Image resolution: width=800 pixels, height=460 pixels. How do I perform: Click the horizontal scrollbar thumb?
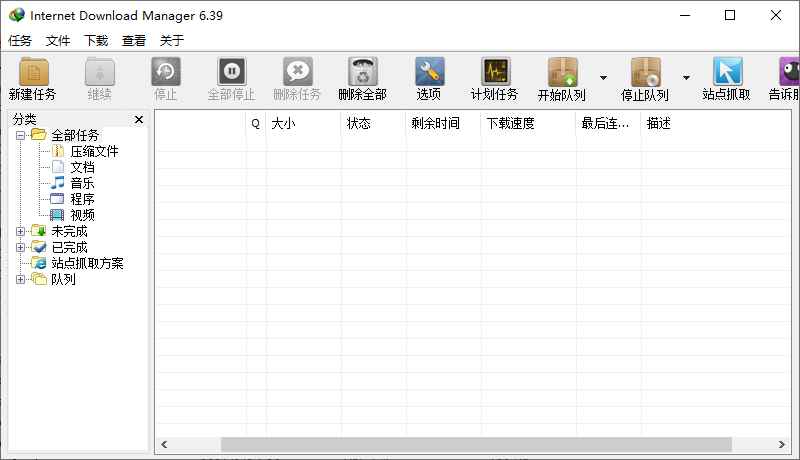pos(476,445)
